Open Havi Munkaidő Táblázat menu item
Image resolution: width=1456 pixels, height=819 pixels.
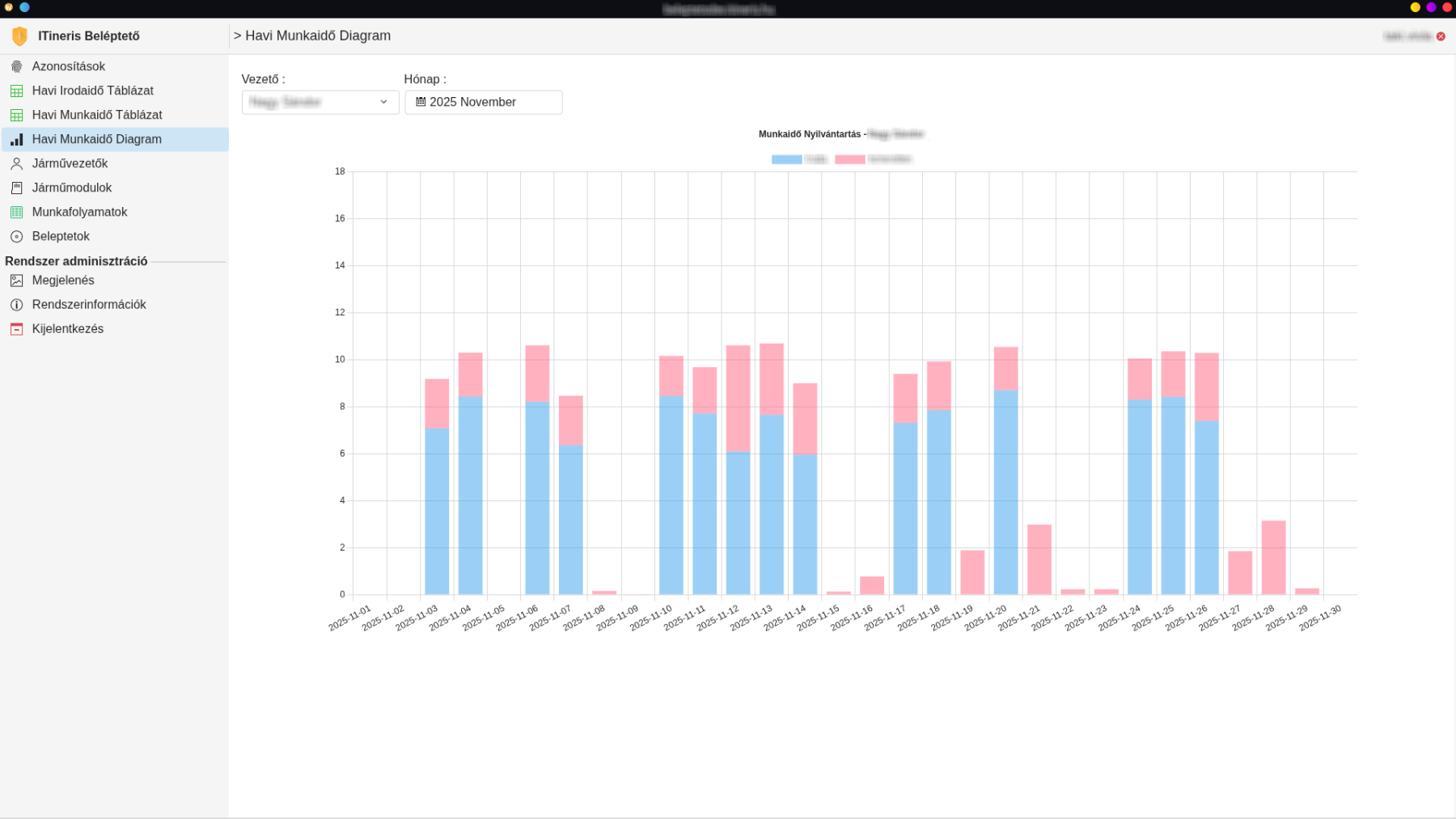click(x=97, y=115)
